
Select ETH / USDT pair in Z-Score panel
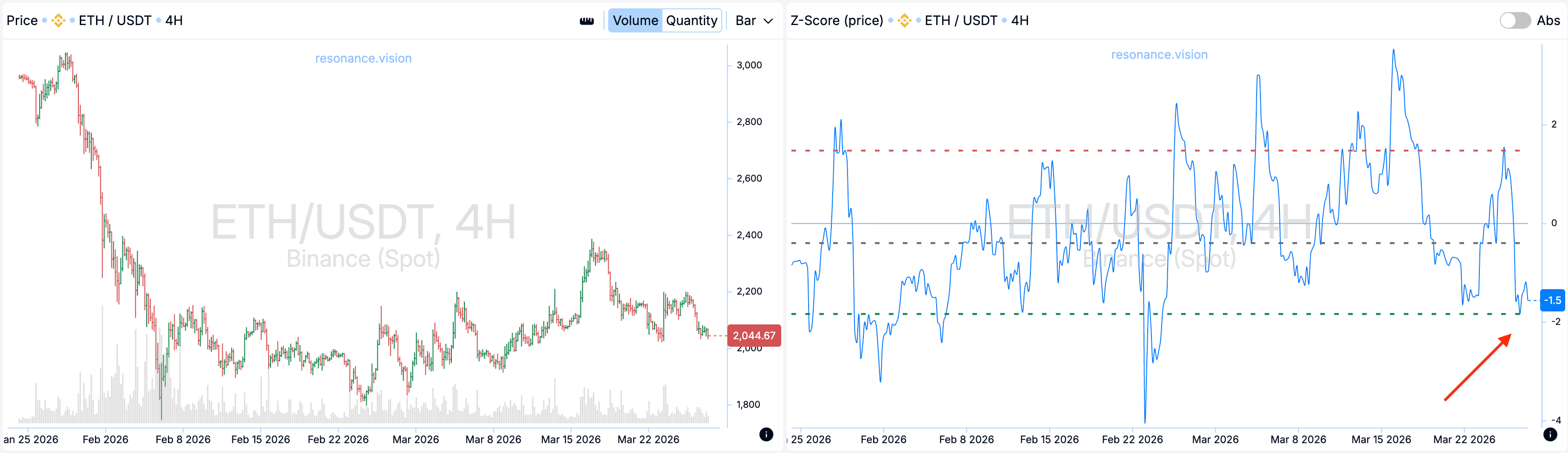coord(961,21)
